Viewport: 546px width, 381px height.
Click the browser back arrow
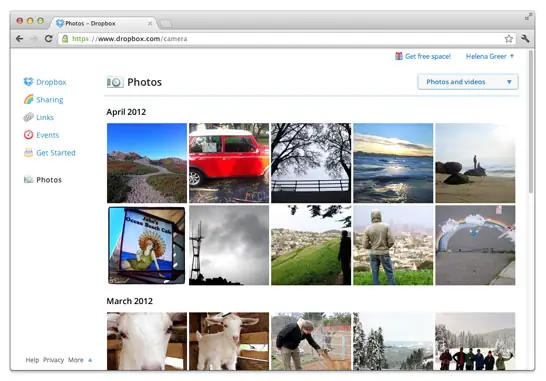(x=20, y=39)
